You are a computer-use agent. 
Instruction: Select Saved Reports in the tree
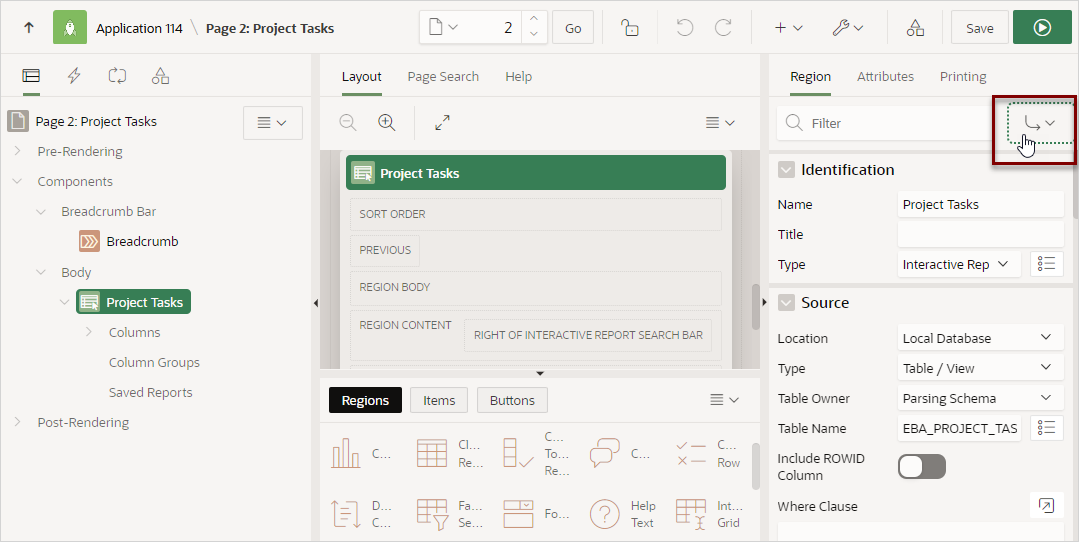point(151,393)
